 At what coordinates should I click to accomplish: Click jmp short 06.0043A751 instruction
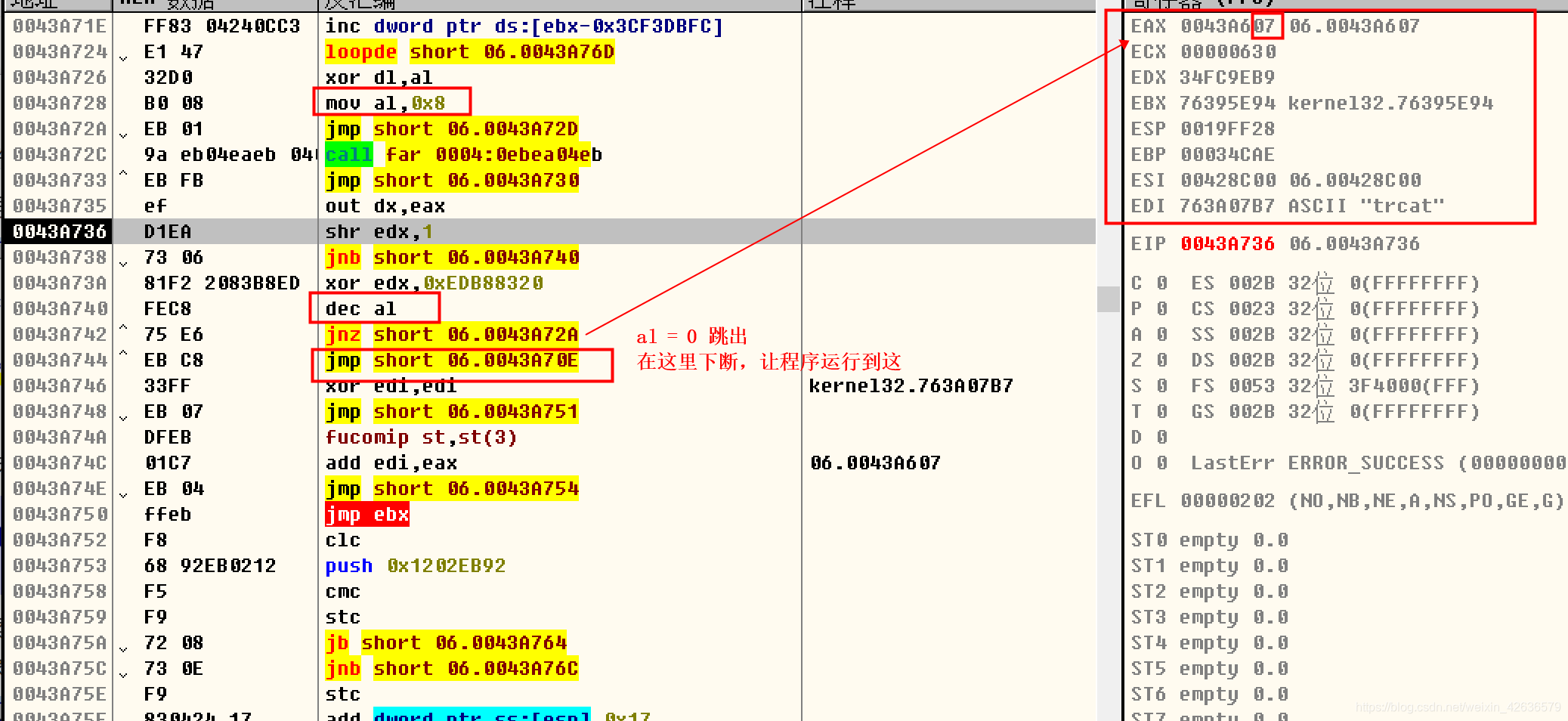451,412
